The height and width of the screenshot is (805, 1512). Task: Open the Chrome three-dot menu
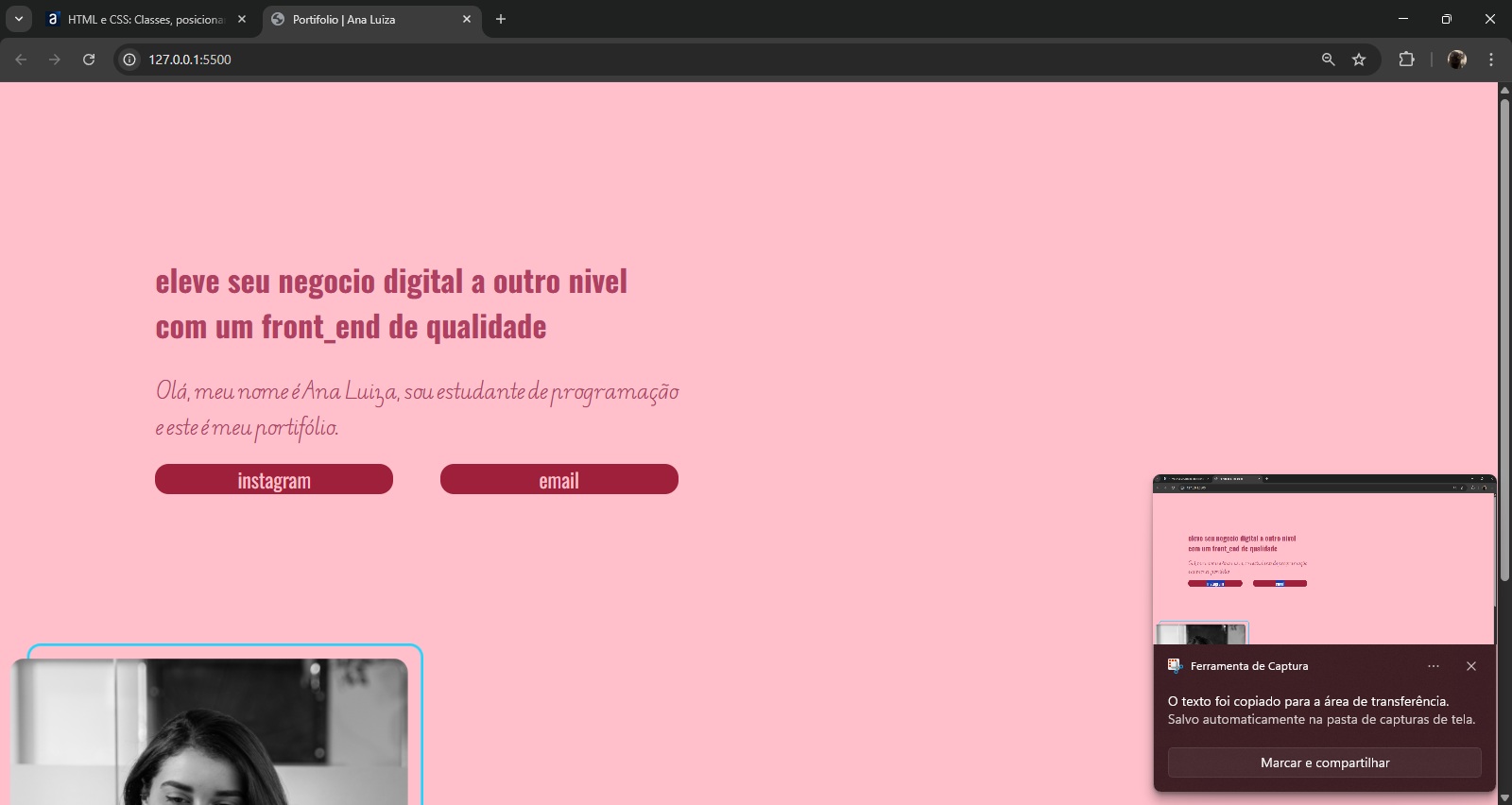click(x=1491, y=60)
